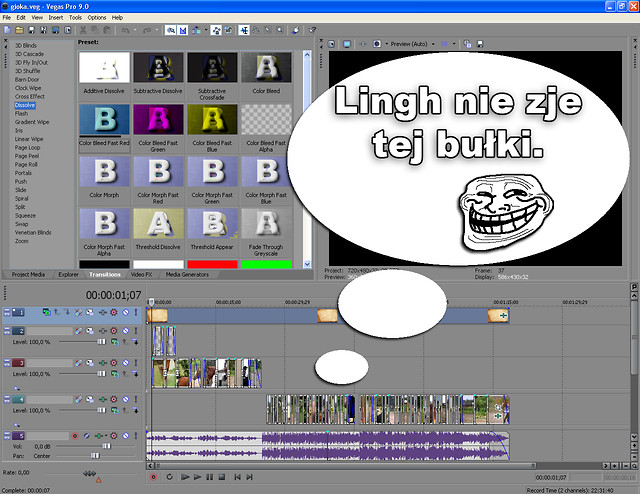The height and width of the screenshot is (494, 640).
Task: Open the What's This help icon
Action: coord(312,30)
